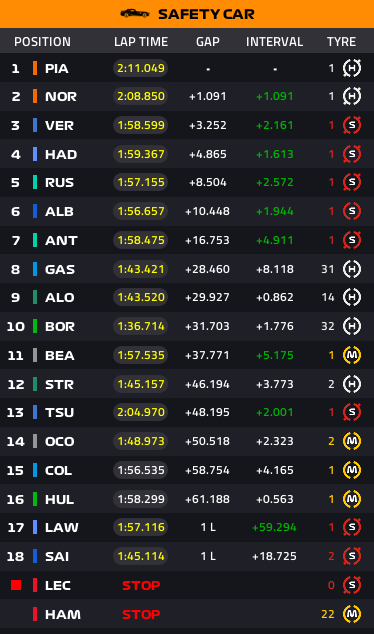This screenshot has height=634, width=374.
Task: Click the STOP status for HAM
Action: (x=141, y=614)
